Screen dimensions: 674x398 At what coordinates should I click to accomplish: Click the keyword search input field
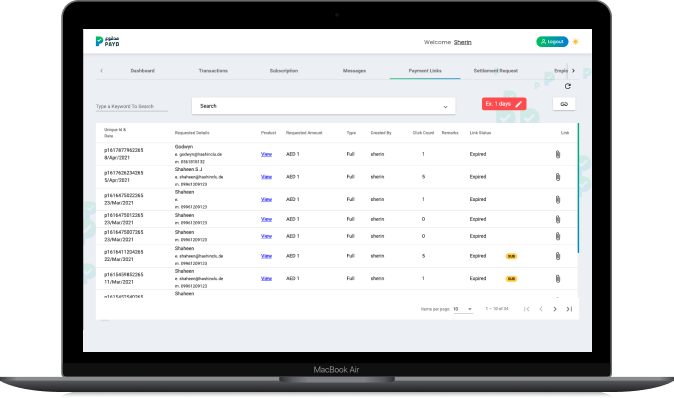click(x=132, y=106)
